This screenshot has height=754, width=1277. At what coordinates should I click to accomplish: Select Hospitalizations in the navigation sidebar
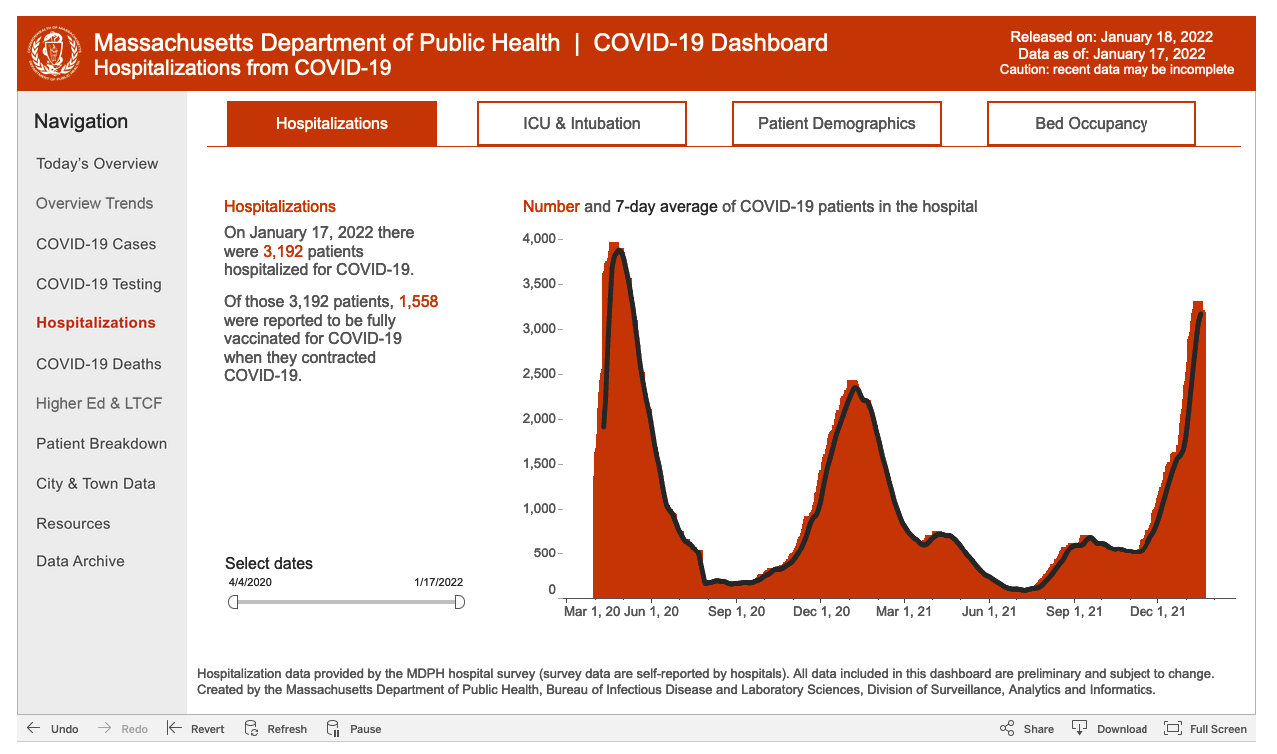[96, 322]
